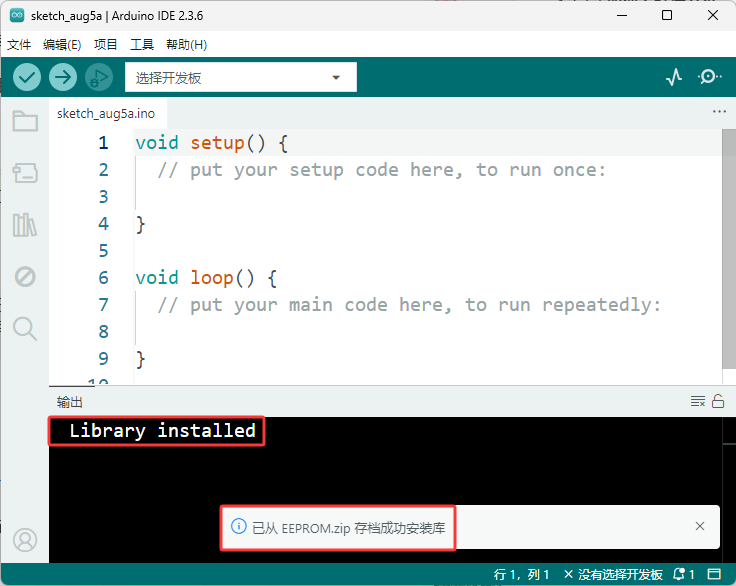Click the Arduino IDE title bar logo
This screenshot has height=586, width=736.
pos(17,15)
